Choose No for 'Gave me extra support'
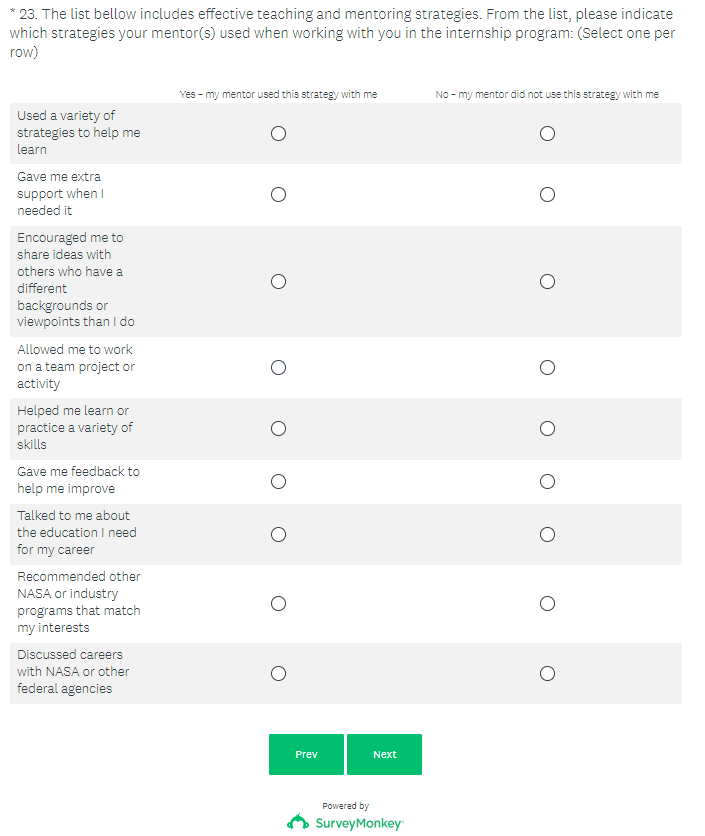This screenshot has height=836, width=705. [547, 194]
